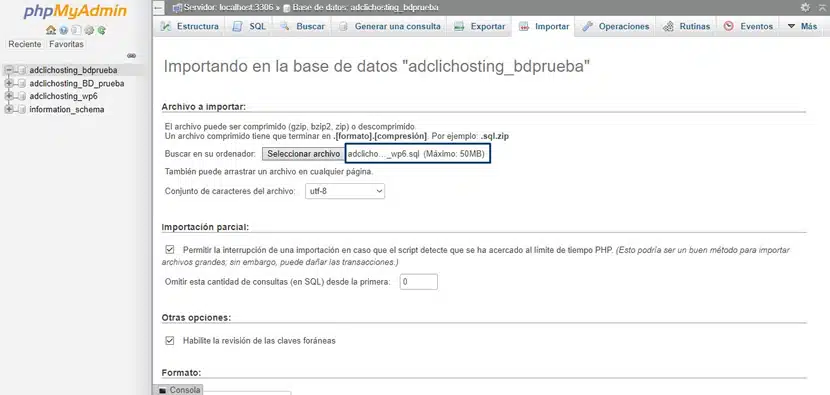This screenshot has height=395, width=830.
Task: Select adclichosting_bdprueba database in tree
Action: click(74, 70)
